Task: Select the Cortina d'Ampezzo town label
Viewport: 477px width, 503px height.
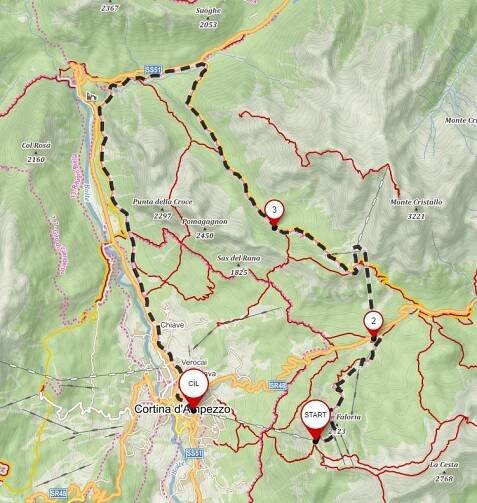Action: pos(182,409)
